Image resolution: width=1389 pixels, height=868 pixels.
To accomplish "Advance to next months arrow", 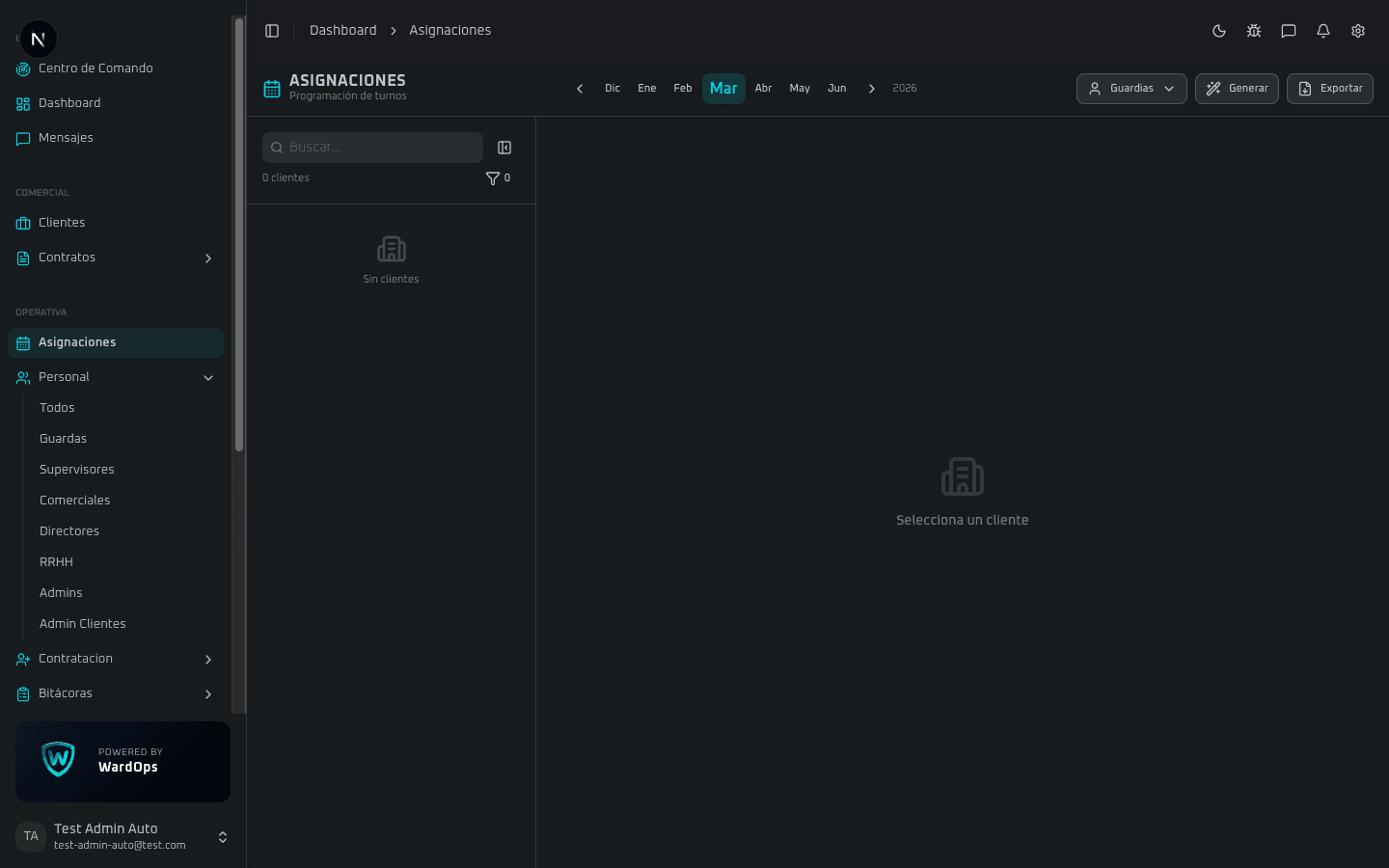I will tap(872, 89).
